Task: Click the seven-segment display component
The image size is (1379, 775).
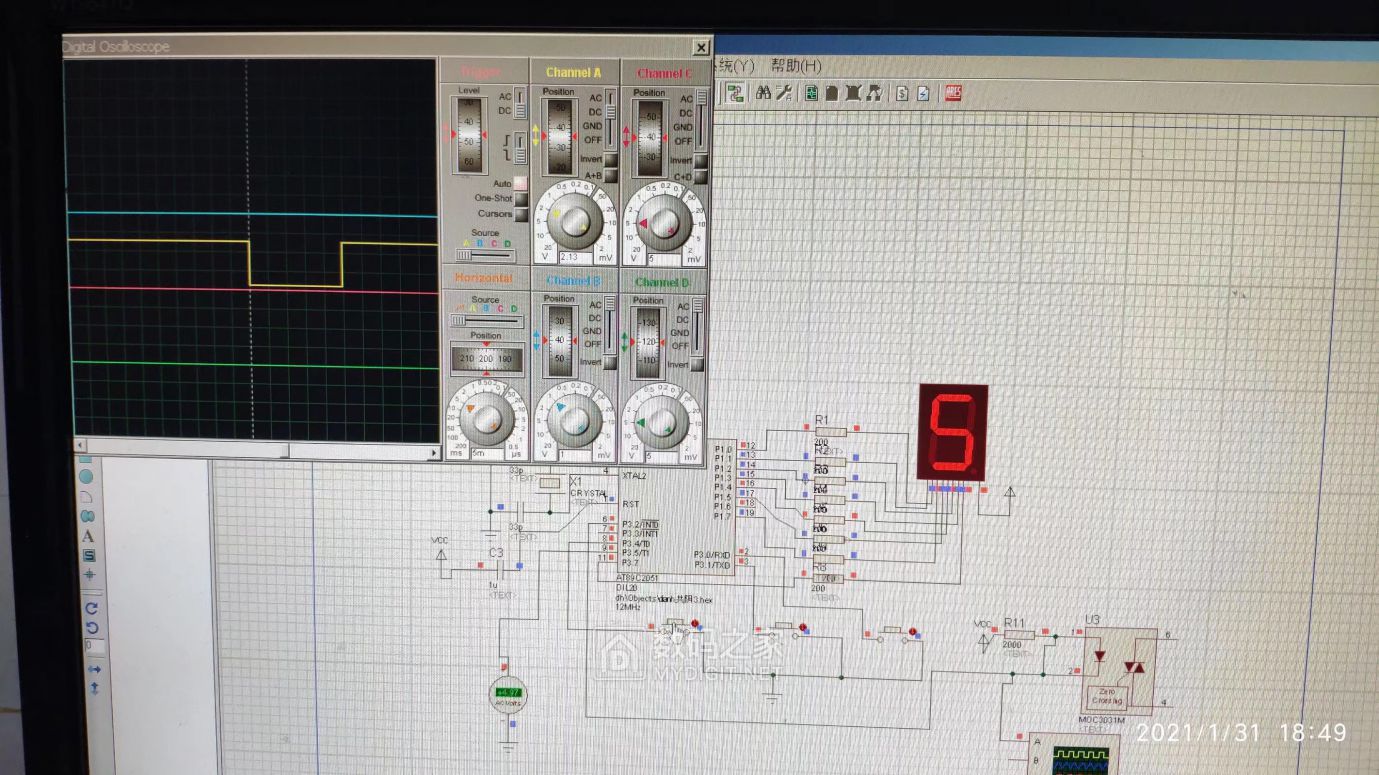Action: [952, 432]
